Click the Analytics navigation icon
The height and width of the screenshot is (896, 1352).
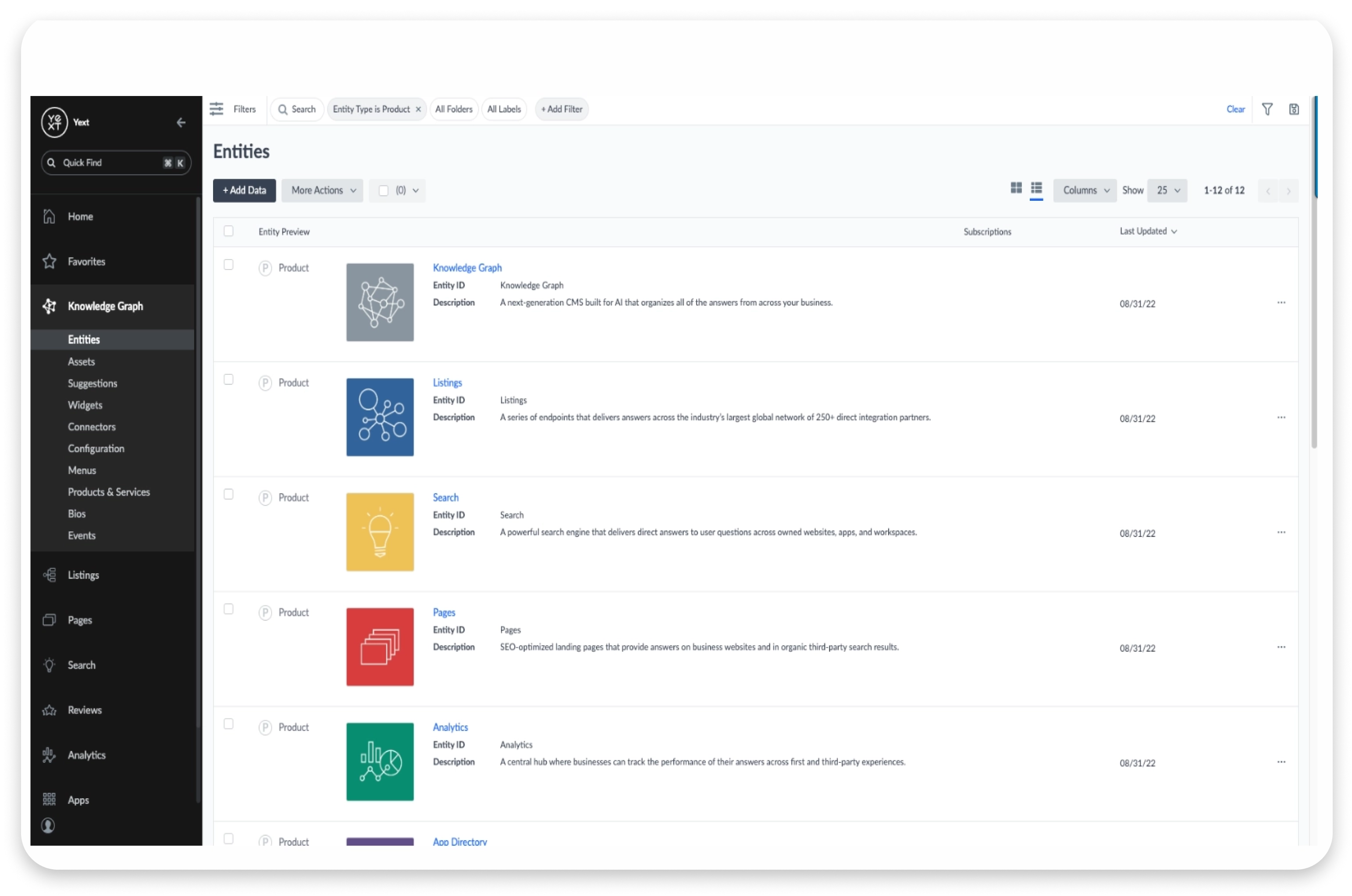(x=48, y=755)
